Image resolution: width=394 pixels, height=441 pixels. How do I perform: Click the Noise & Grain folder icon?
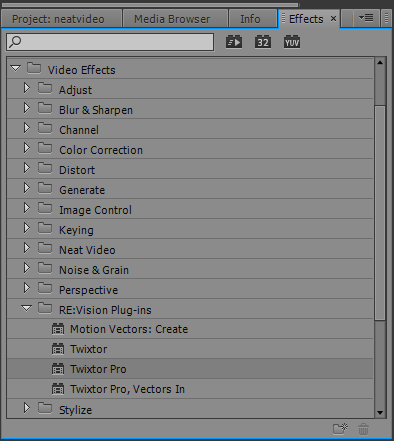pos(45,268)
